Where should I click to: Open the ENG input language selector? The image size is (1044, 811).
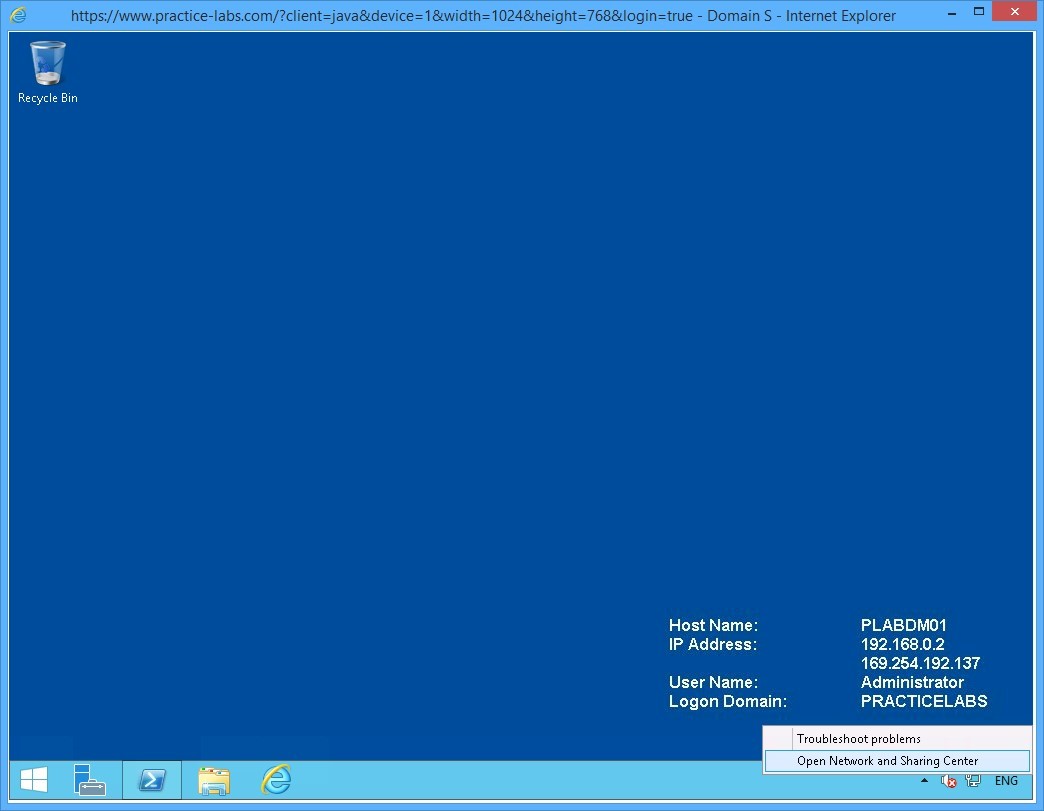tap(1006, 781)
